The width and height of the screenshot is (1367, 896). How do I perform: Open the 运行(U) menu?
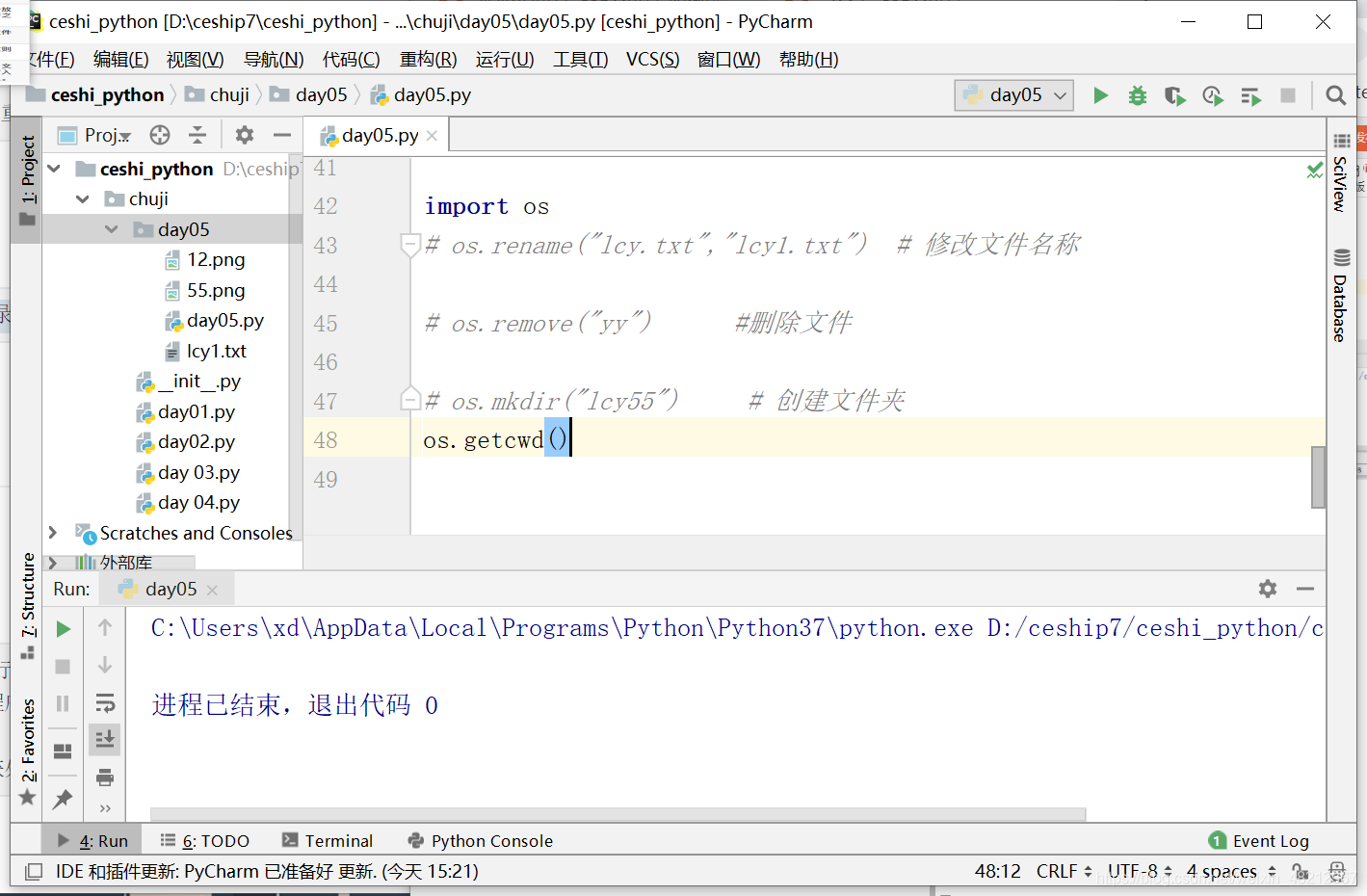(x=505, y=60)
